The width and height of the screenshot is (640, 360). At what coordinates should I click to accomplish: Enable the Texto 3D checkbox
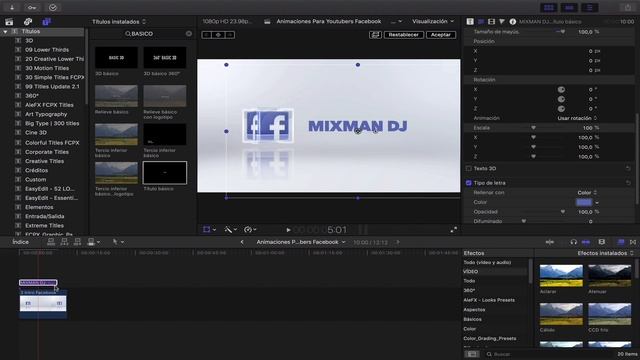(x=469, y=168)
